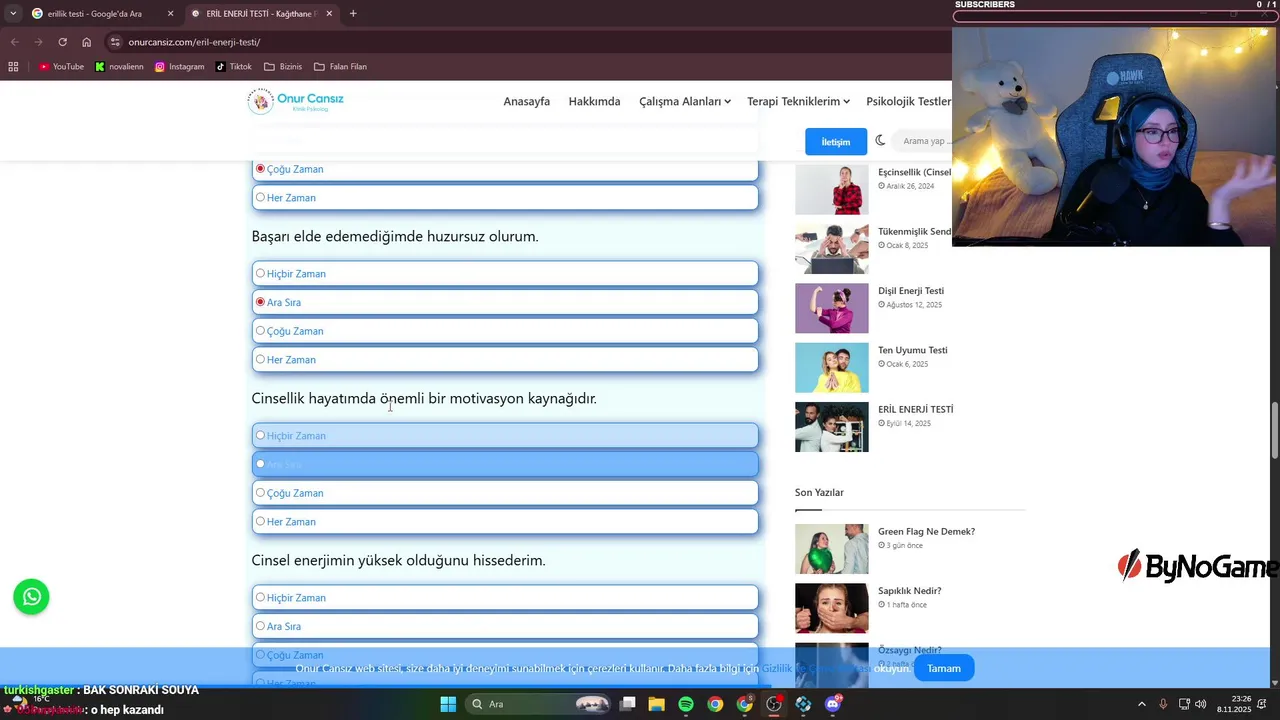
Task: Select 'Çoğu Zaman' for Başarı elde edemediğimde question
Action: click(x=505, y=331)
